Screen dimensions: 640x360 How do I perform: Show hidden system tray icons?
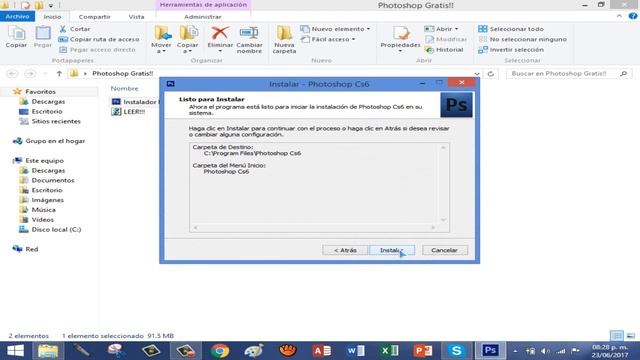[515, 351]
